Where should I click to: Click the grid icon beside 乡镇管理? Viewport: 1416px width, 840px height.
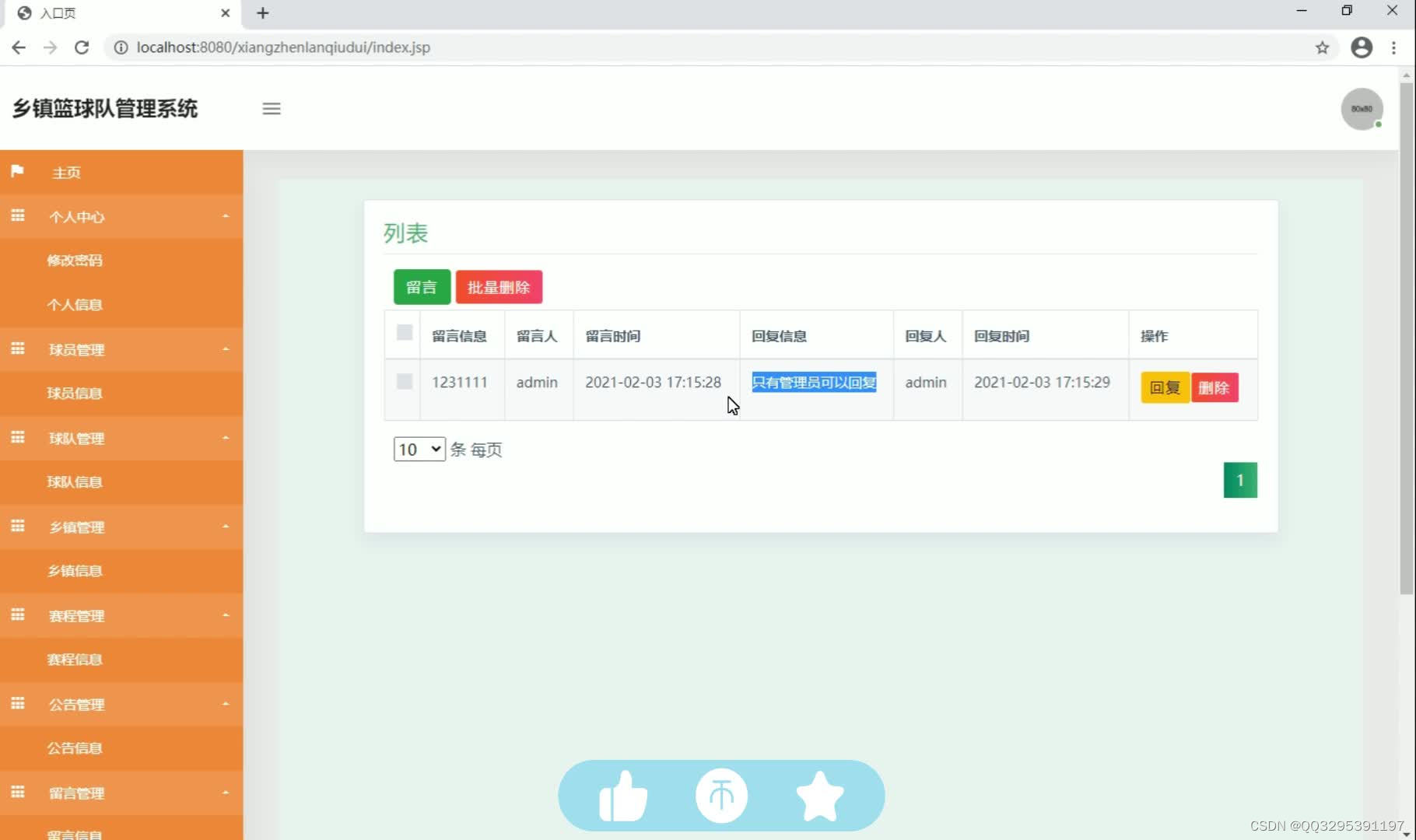pyautogui.click(x=17, y=526)
